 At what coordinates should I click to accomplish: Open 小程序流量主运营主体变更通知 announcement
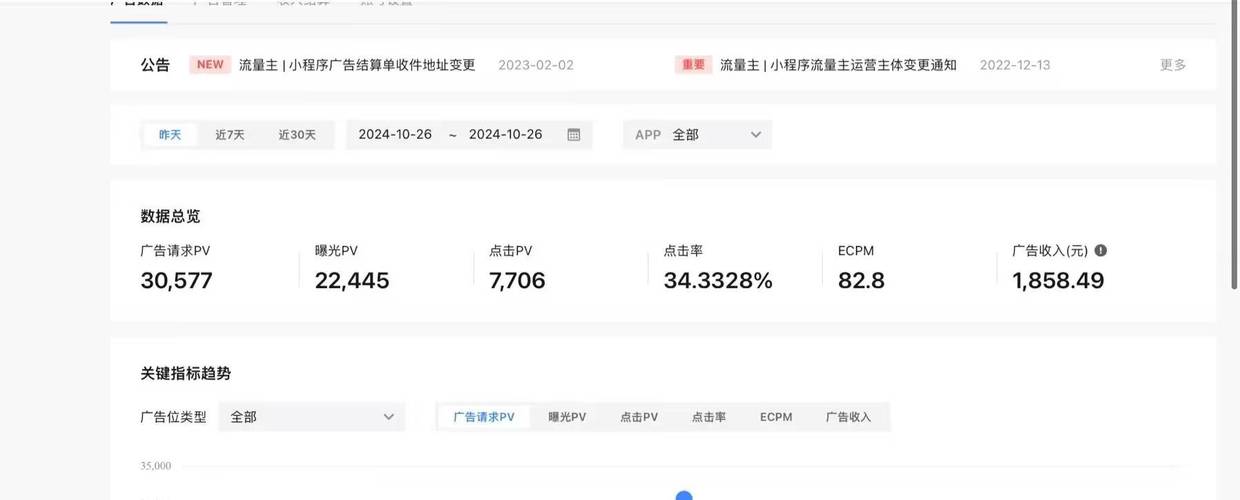point(838,65)
